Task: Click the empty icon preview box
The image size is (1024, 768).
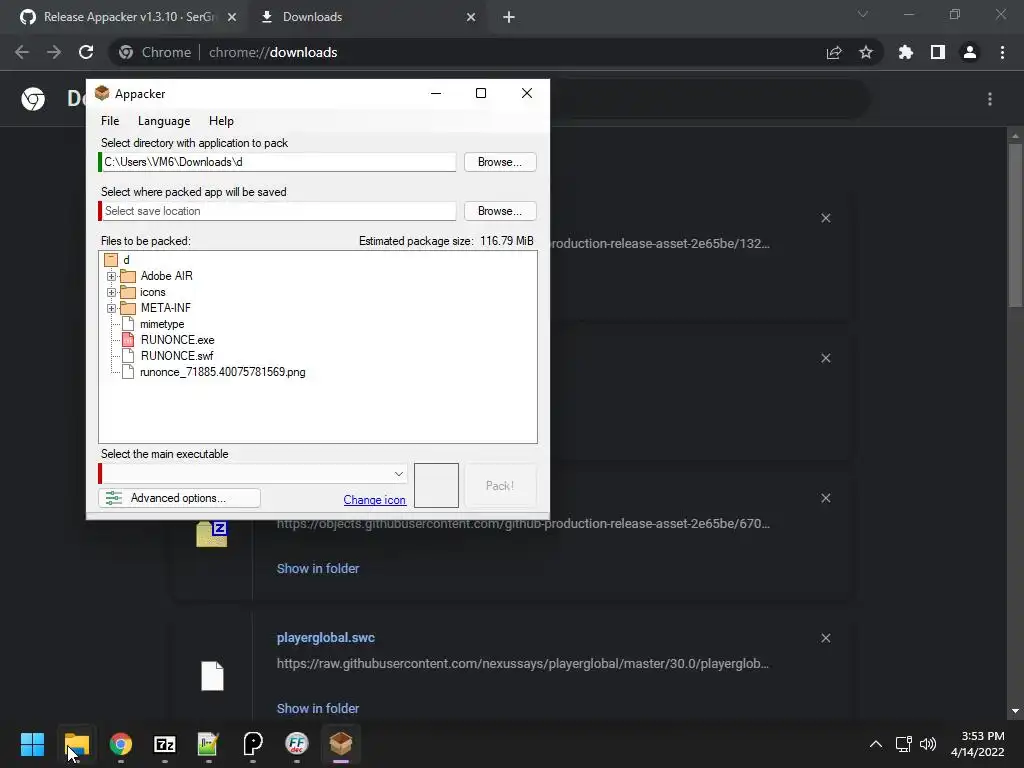Action: [x=436, y=485]
